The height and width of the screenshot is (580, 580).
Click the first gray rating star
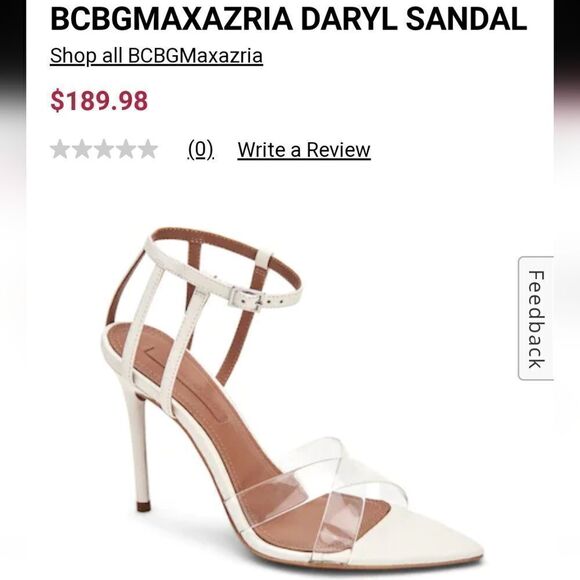(x=60, y=149)
